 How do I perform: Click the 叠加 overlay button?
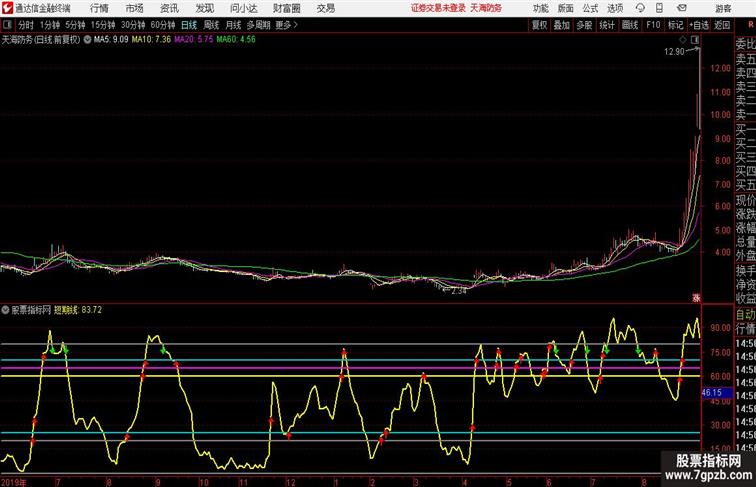[x=562, y=25]
